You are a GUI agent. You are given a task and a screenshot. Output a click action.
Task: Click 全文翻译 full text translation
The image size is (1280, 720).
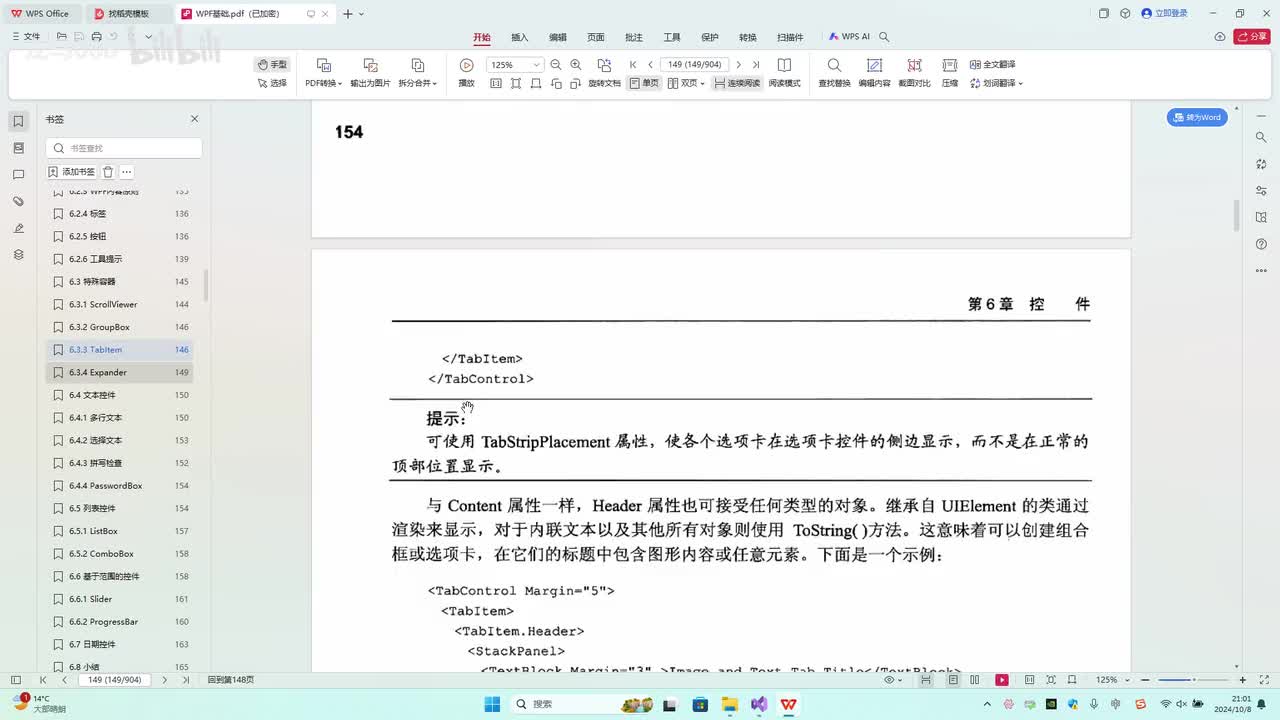point(992,64)
